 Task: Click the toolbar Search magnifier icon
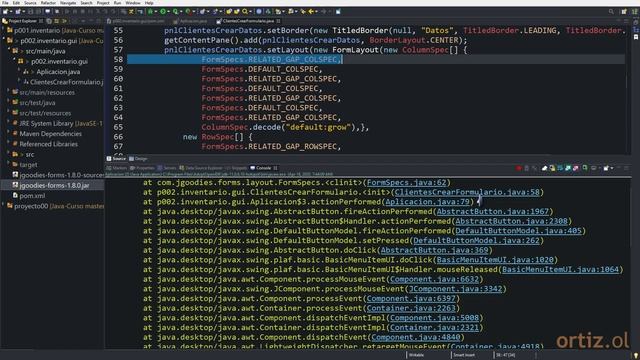pos(244,11)
